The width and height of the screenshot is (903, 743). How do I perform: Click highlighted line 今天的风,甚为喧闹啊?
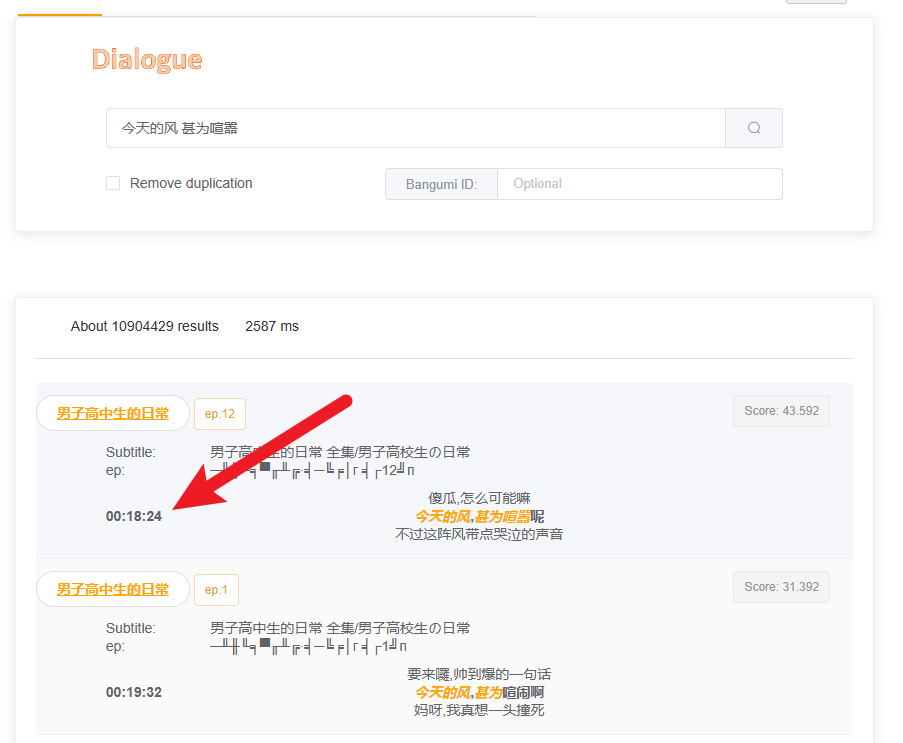click(479, 692)
